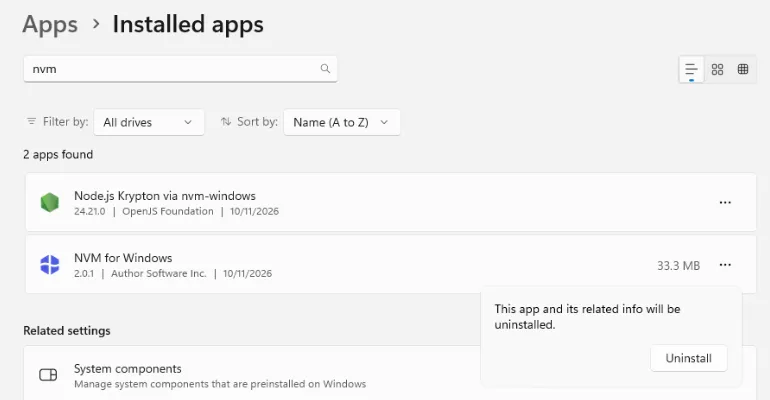Select Node.js Krypton via nvm-windows title
Image resolution: width=770 pixels, height=400 pixels.
coord(165,196)
